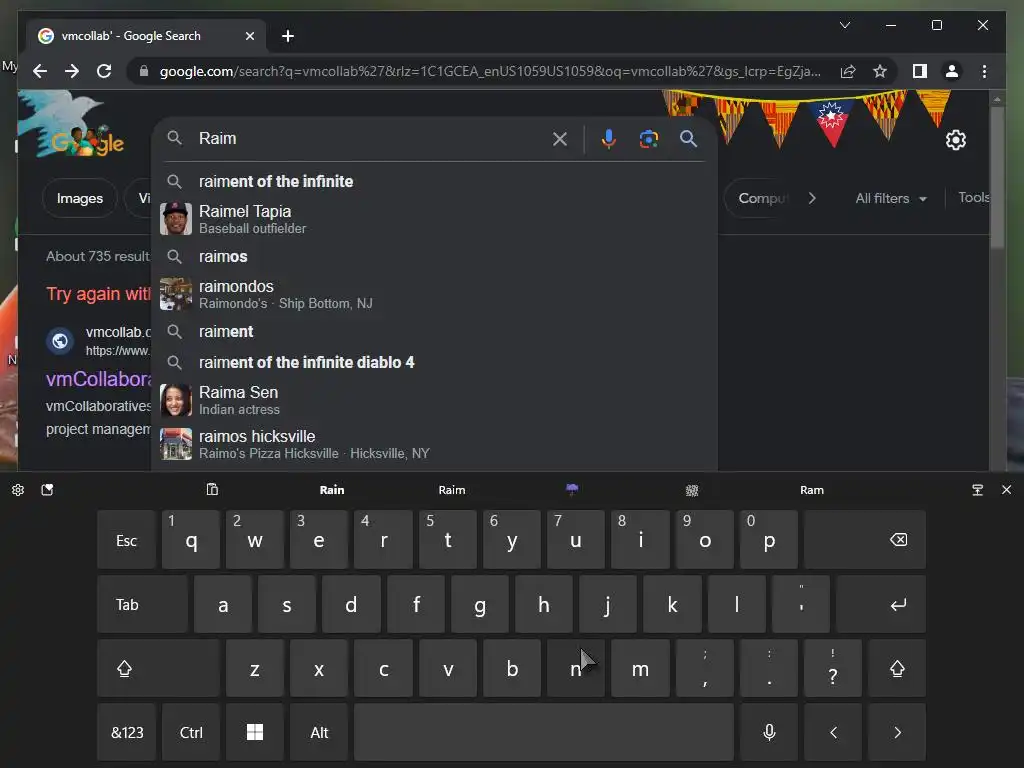Click the page vertical scrollbar
Image resolution: width=1024 pixels, height=768 pixels.
[997, 176]
